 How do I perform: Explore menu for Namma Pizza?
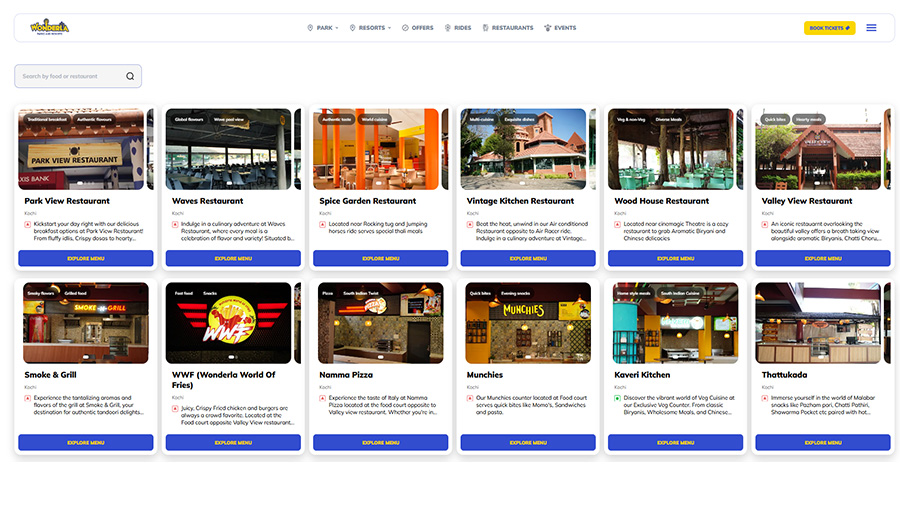pyautogui.click(x=381, y=443)
